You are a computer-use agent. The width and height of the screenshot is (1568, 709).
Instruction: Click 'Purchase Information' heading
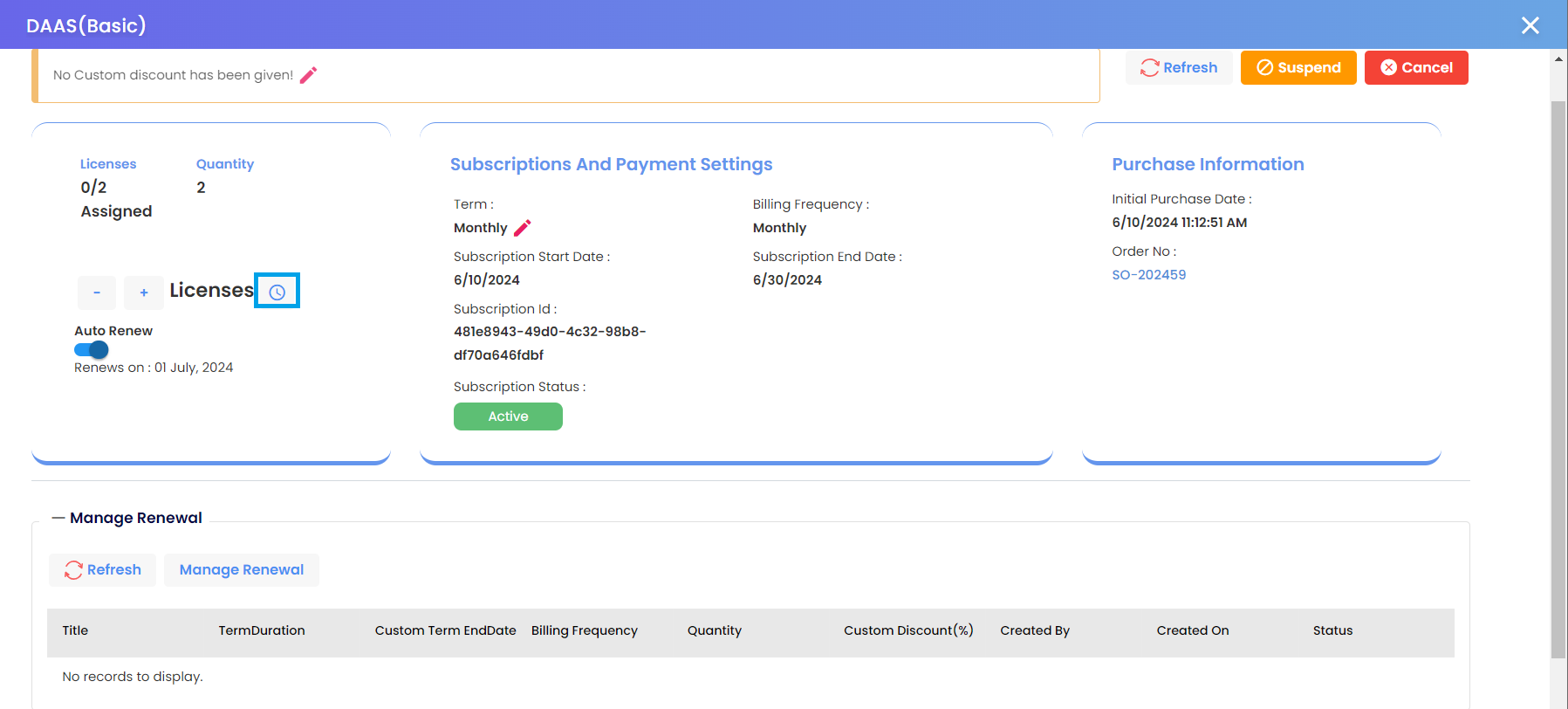(1208, 164)
